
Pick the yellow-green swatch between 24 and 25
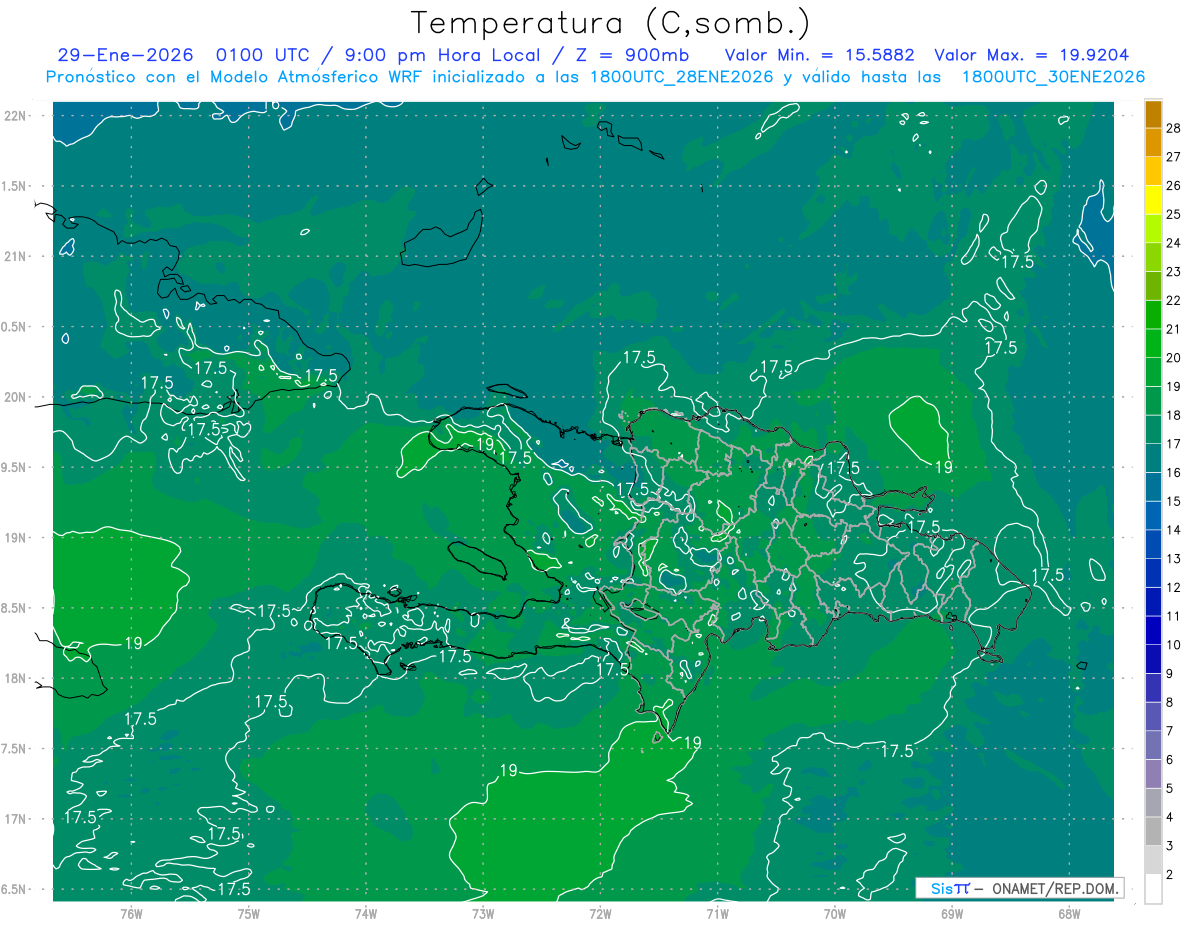(1154, 229)
